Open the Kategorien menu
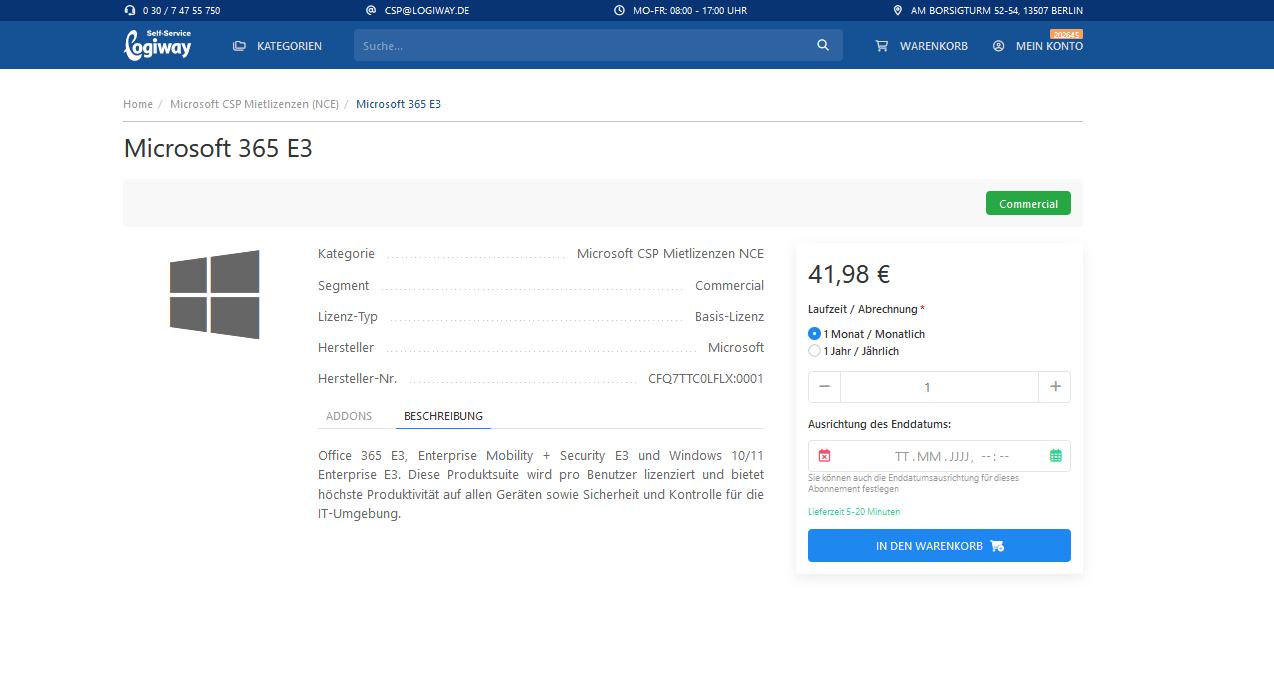The width and height of the screenshot is (1274, 689). 277,46
